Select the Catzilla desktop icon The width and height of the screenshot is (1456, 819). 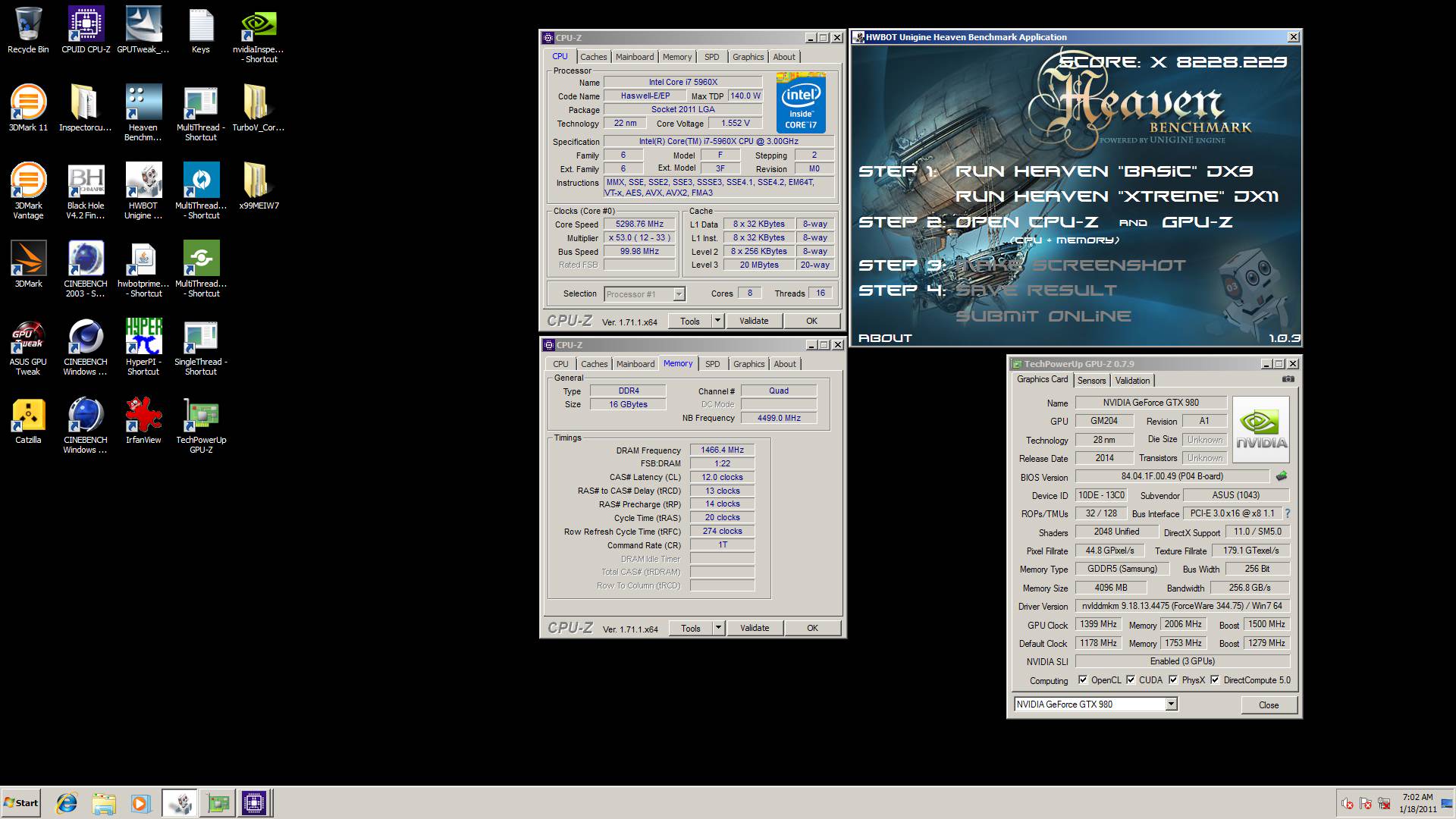click(28, 421)
